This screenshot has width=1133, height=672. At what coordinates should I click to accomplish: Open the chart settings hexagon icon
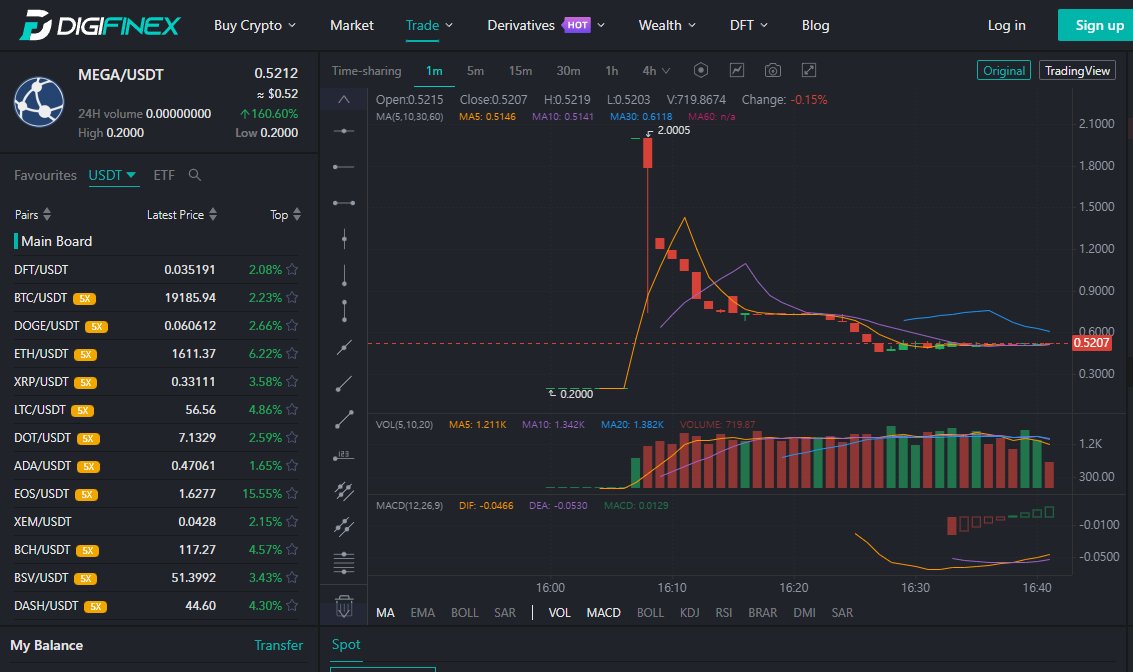(700, 70)
